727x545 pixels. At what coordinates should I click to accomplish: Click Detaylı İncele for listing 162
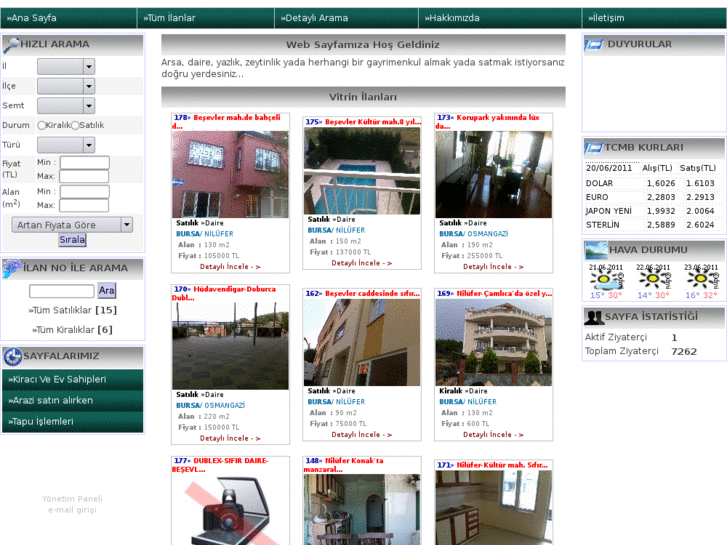point(362,435)
